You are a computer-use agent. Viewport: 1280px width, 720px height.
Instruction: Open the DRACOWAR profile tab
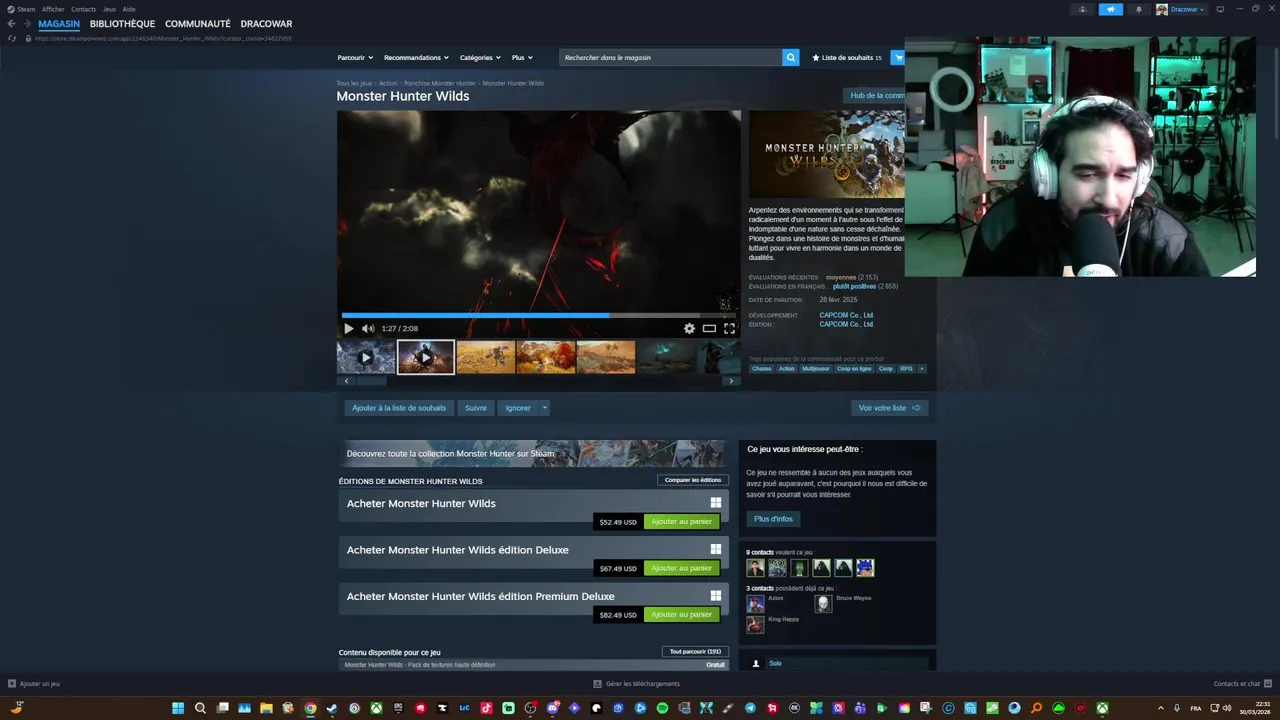tap(266, 24)
